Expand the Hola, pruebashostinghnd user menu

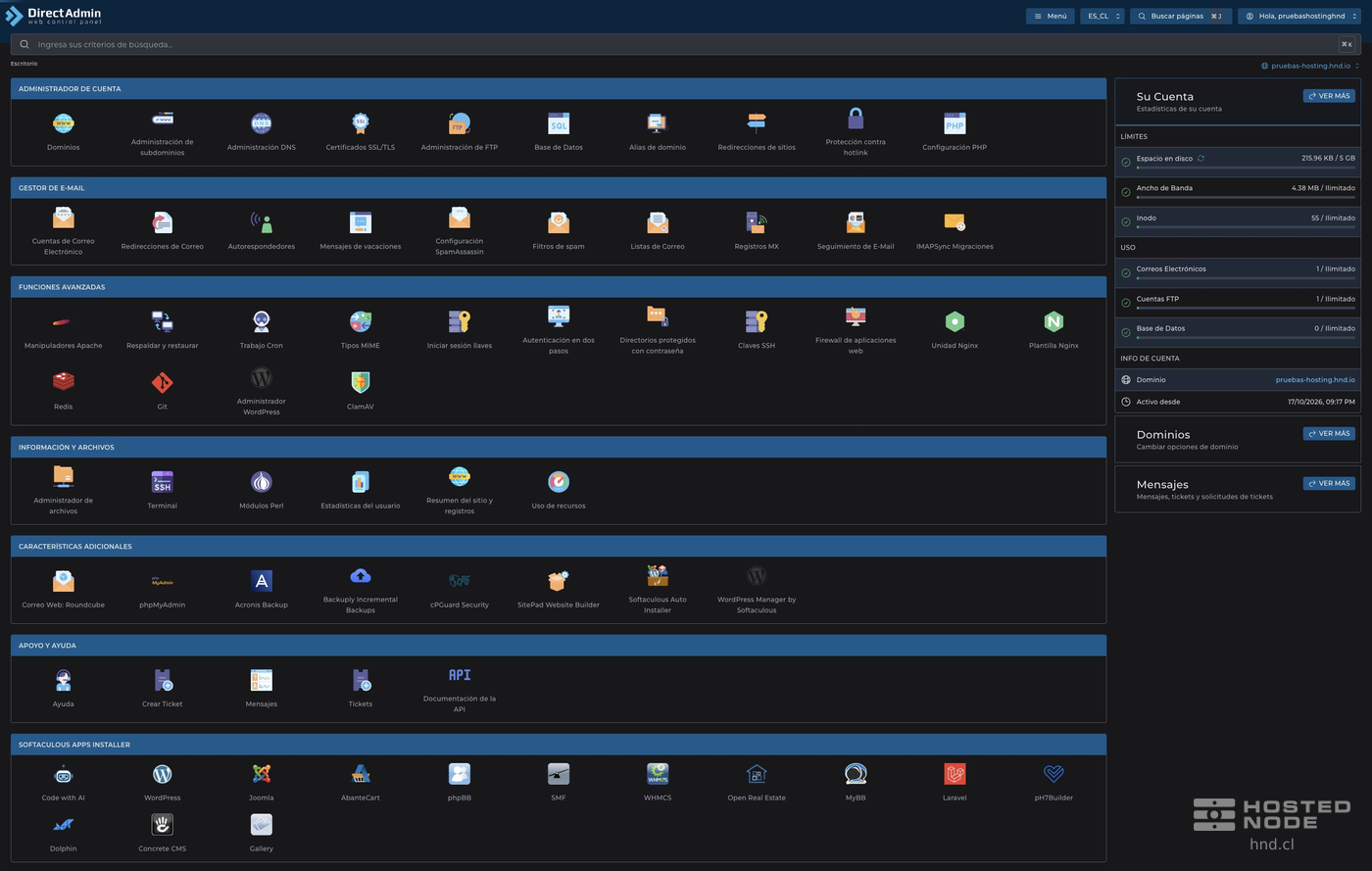[1298, 16]
